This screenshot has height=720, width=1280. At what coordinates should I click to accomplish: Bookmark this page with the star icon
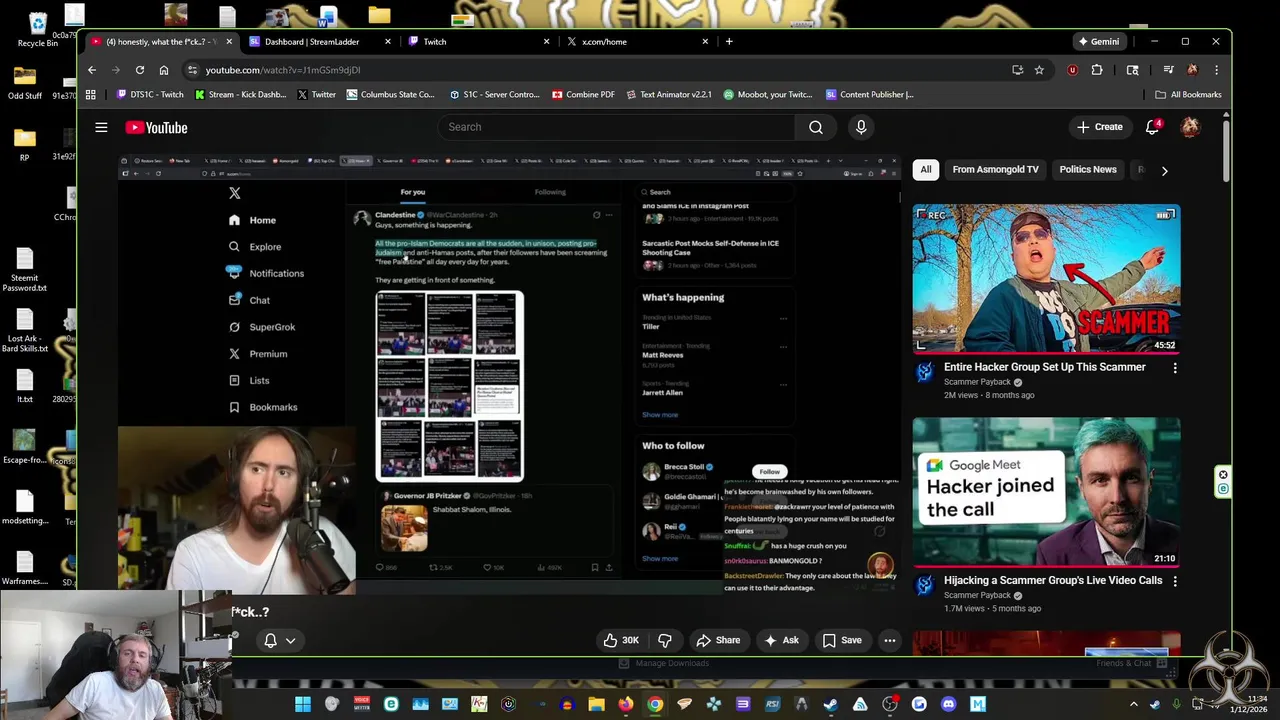coord(1039,70)
